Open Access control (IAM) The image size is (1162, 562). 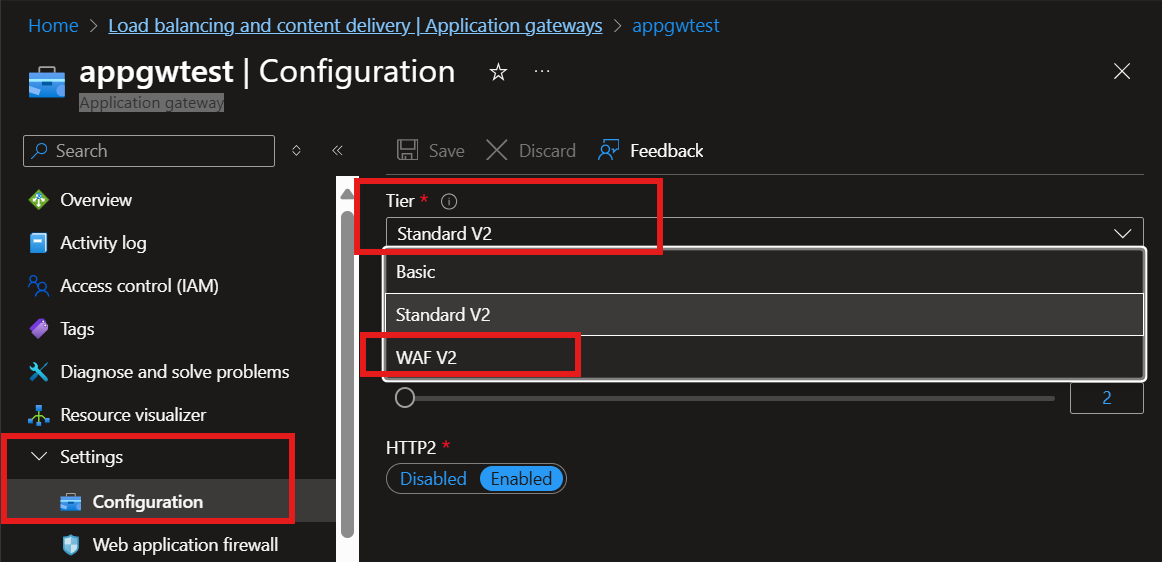(x=139, y=286)
